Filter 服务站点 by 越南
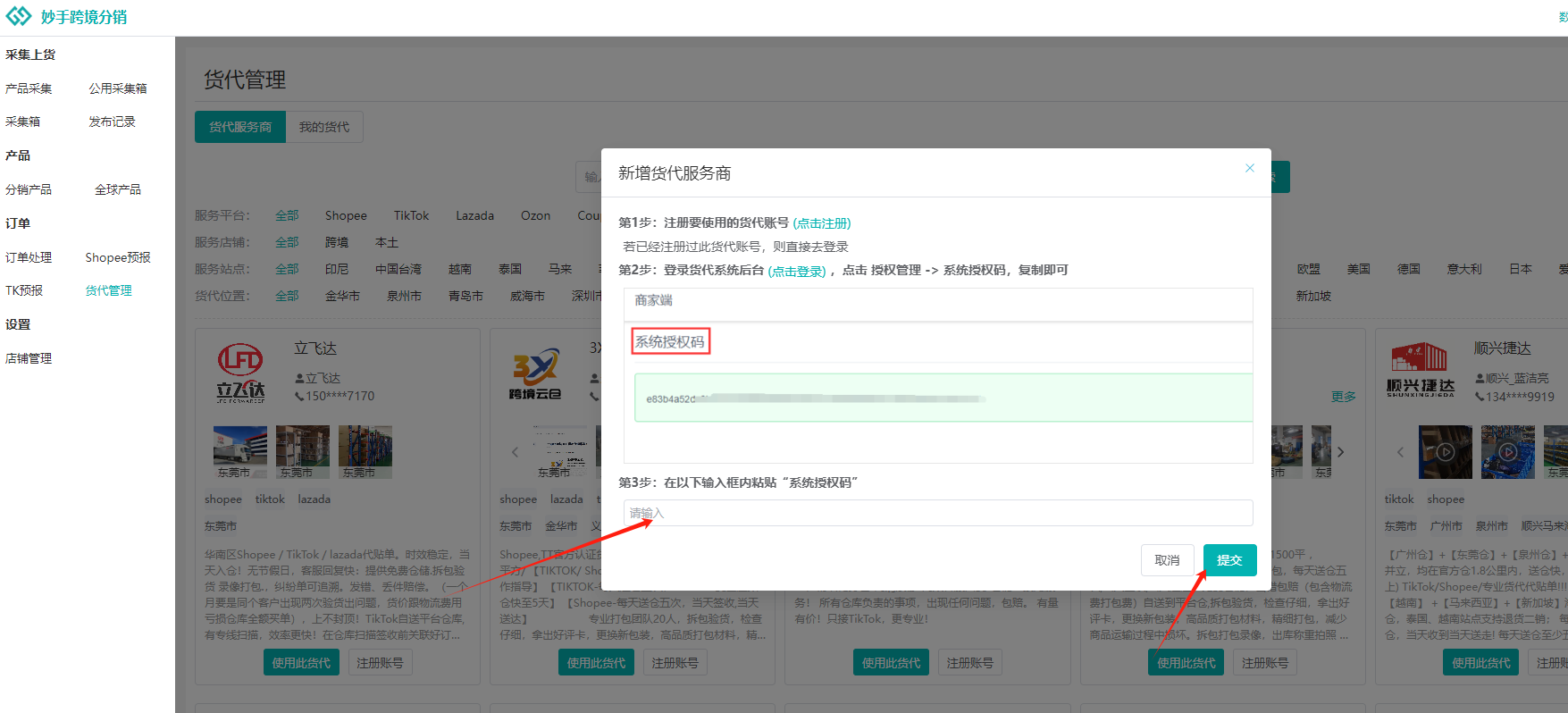 click(x=460, y=269)
